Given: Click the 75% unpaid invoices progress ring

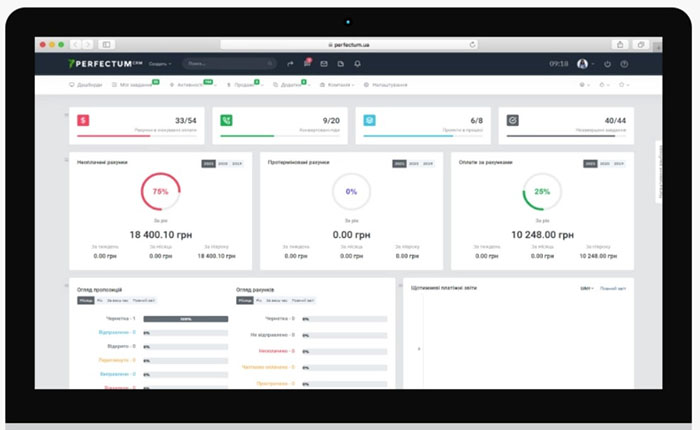Looking at the screenshot, I should (161, 191).
